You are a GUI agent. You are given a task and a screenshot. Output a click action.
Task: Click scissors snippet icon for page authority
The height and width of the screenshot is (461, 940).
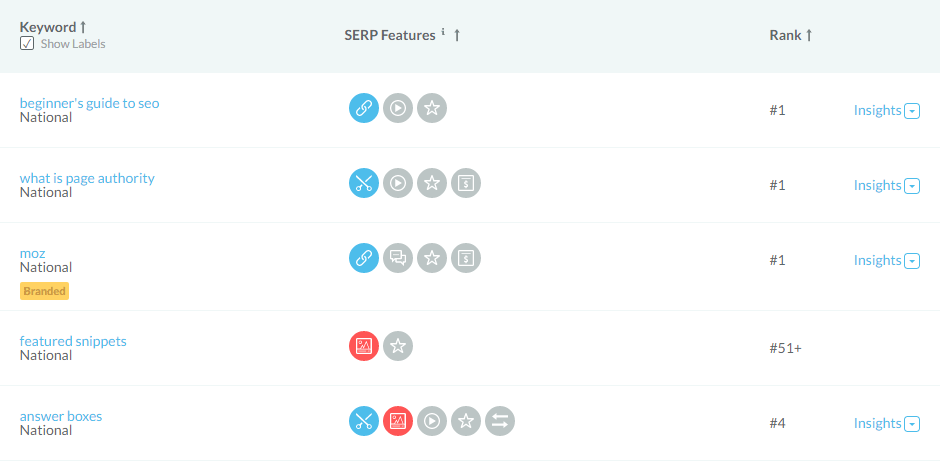click(x=364, y=183)
